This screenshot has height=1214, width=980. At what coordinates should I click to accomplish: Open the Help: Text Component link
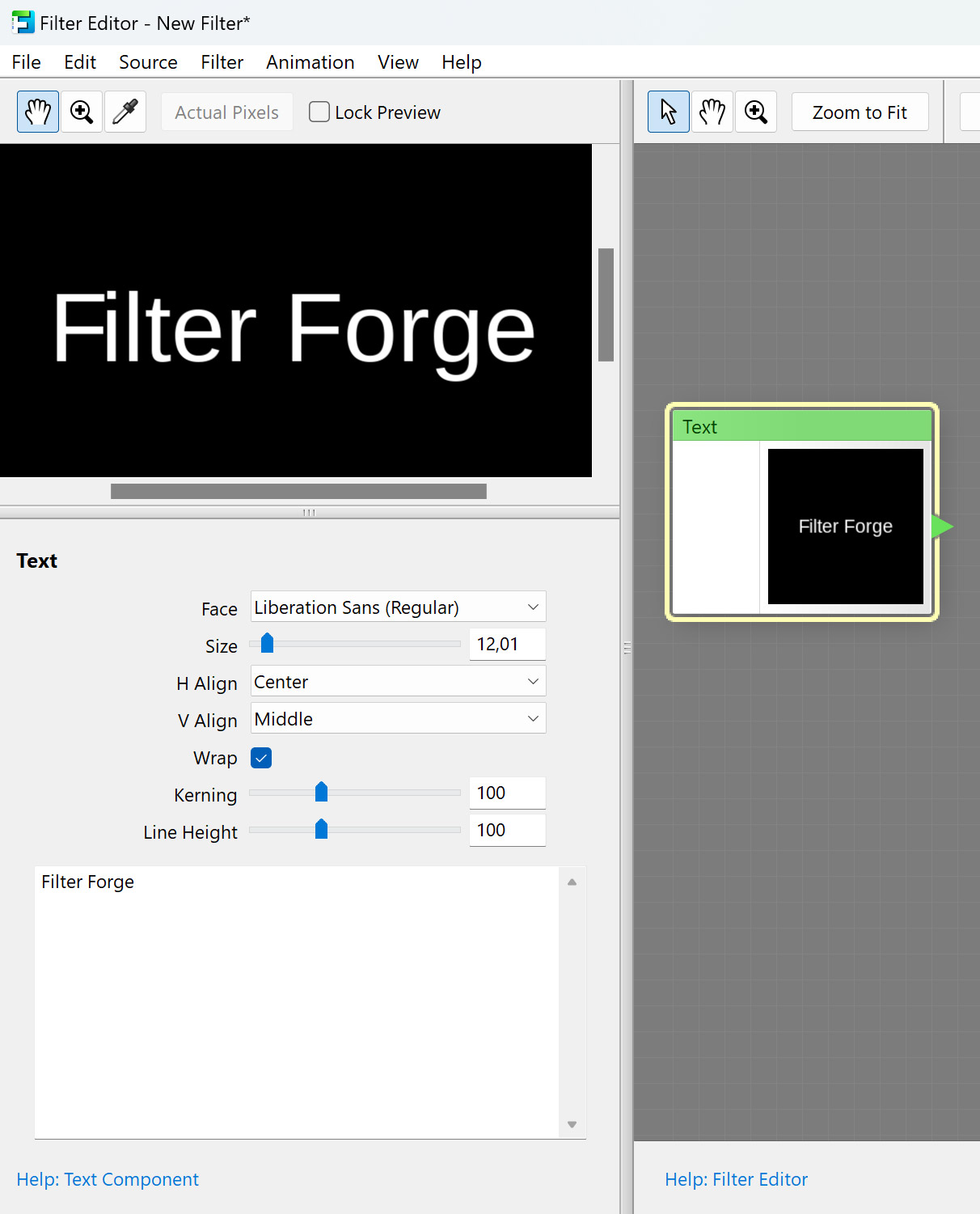tap(108, 1179)
